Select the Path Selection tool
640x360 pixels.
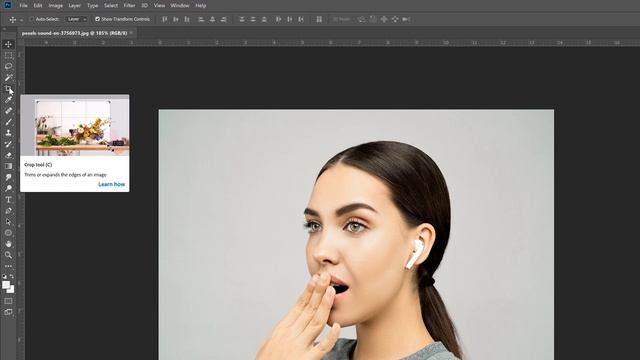8,222
